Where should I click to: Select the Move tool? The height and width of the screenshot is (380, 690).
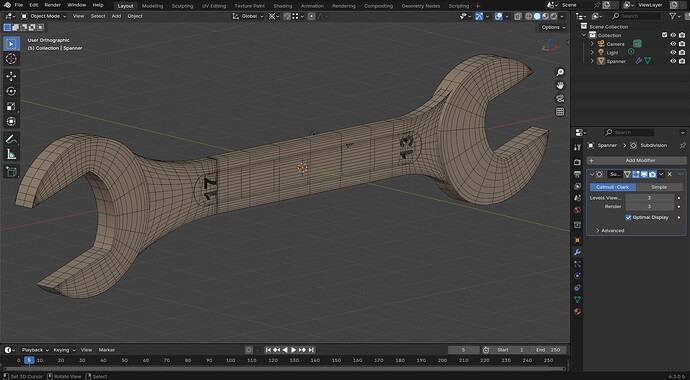coord(11,76)
